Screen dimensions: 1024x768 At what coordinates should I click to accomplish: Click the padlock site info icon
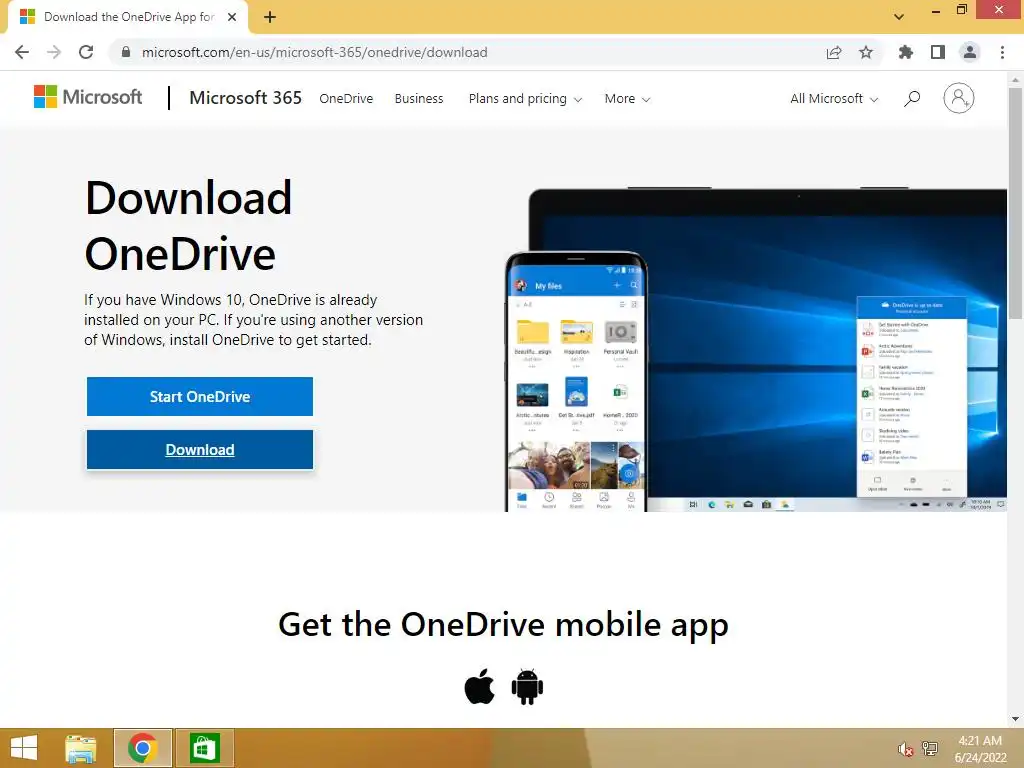coord(126,52)
